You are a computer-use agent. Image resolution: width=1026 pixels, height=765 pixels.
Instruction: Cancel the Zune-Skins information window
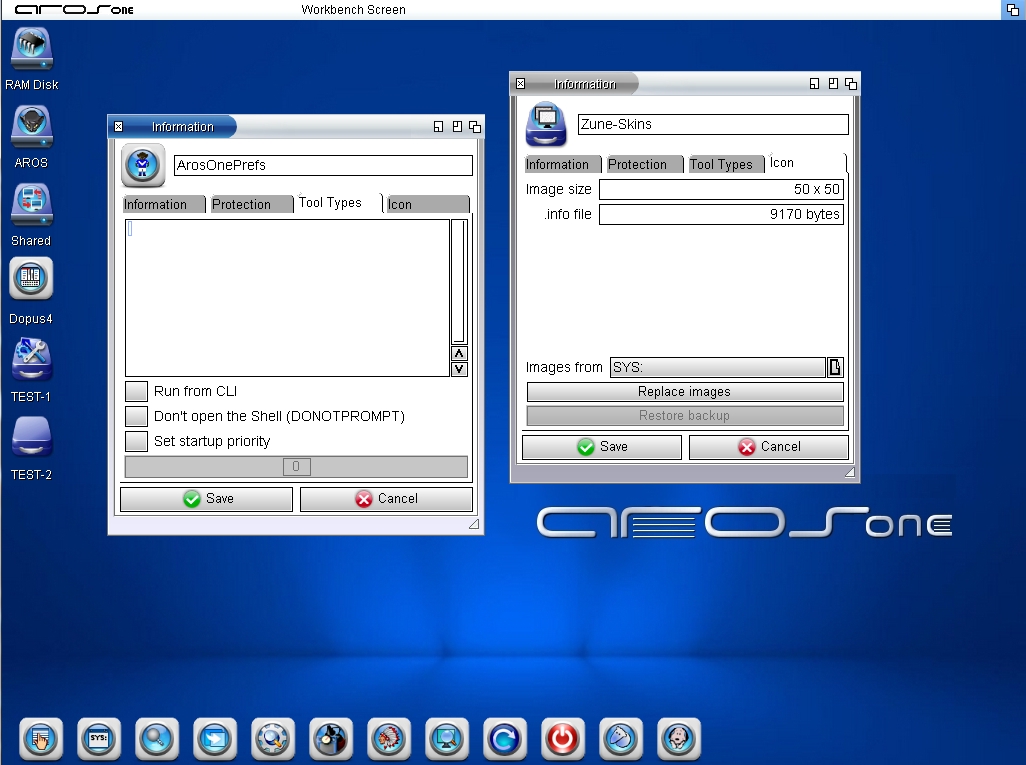(769, 447)
